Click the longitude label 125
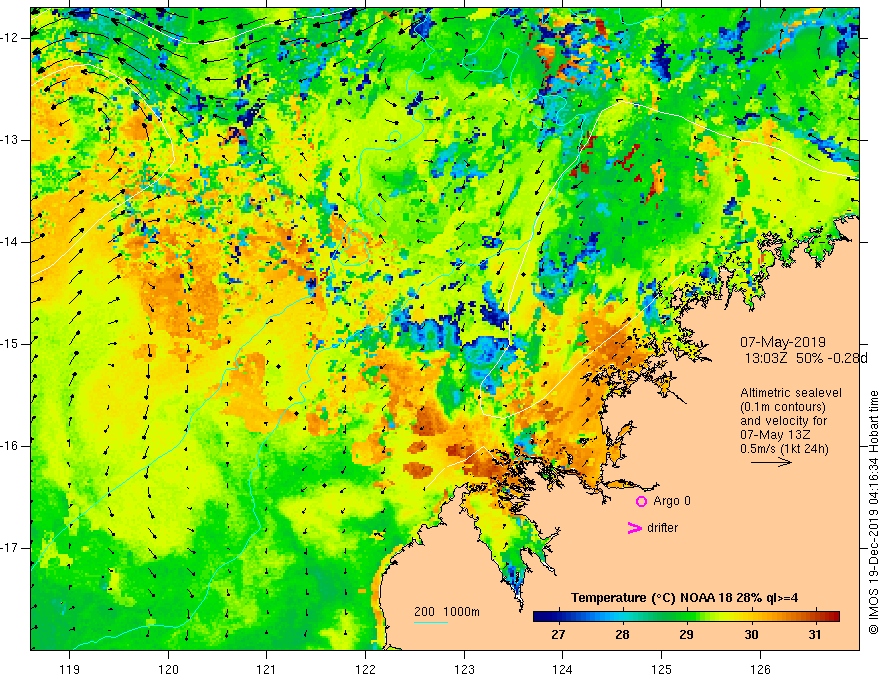This screenshot has width=880, height=680. [x=661, y=669]
